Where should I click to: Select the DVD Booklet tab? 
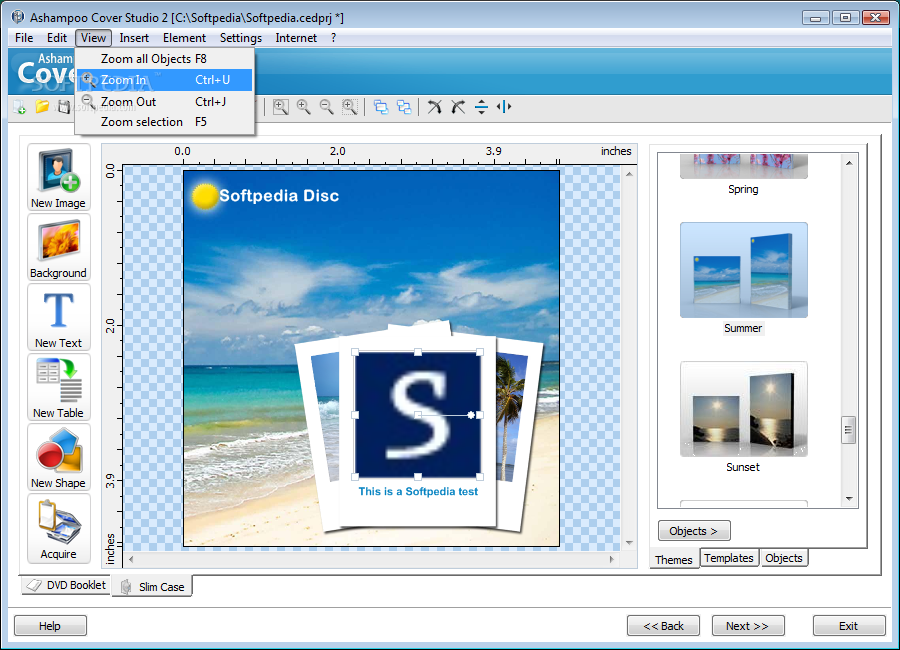pyautogui.click(x=67, y=585)
